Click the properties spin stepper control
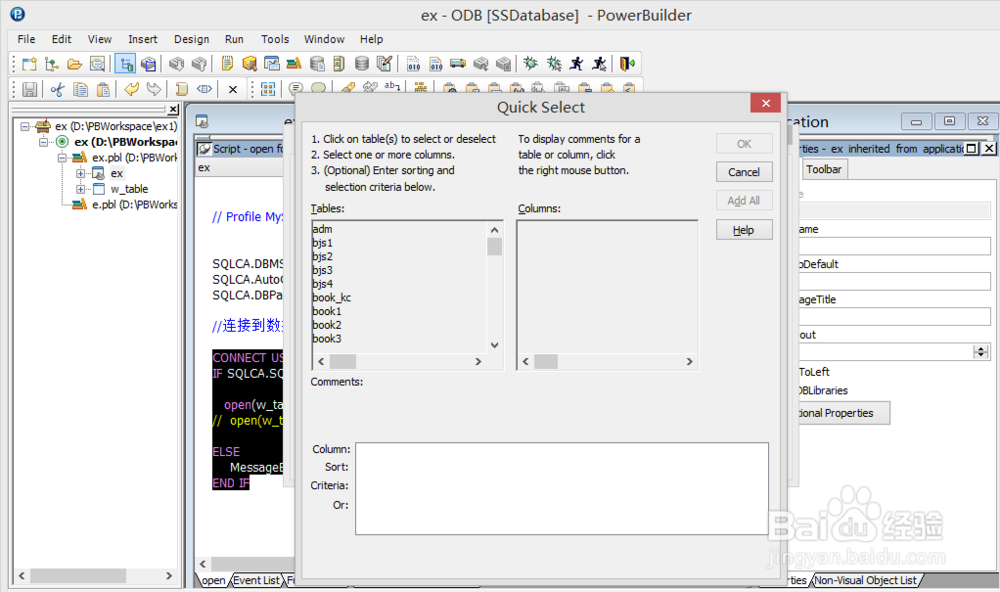The width and height of the screenshot is (1000, 592). (x=981, y=352)
